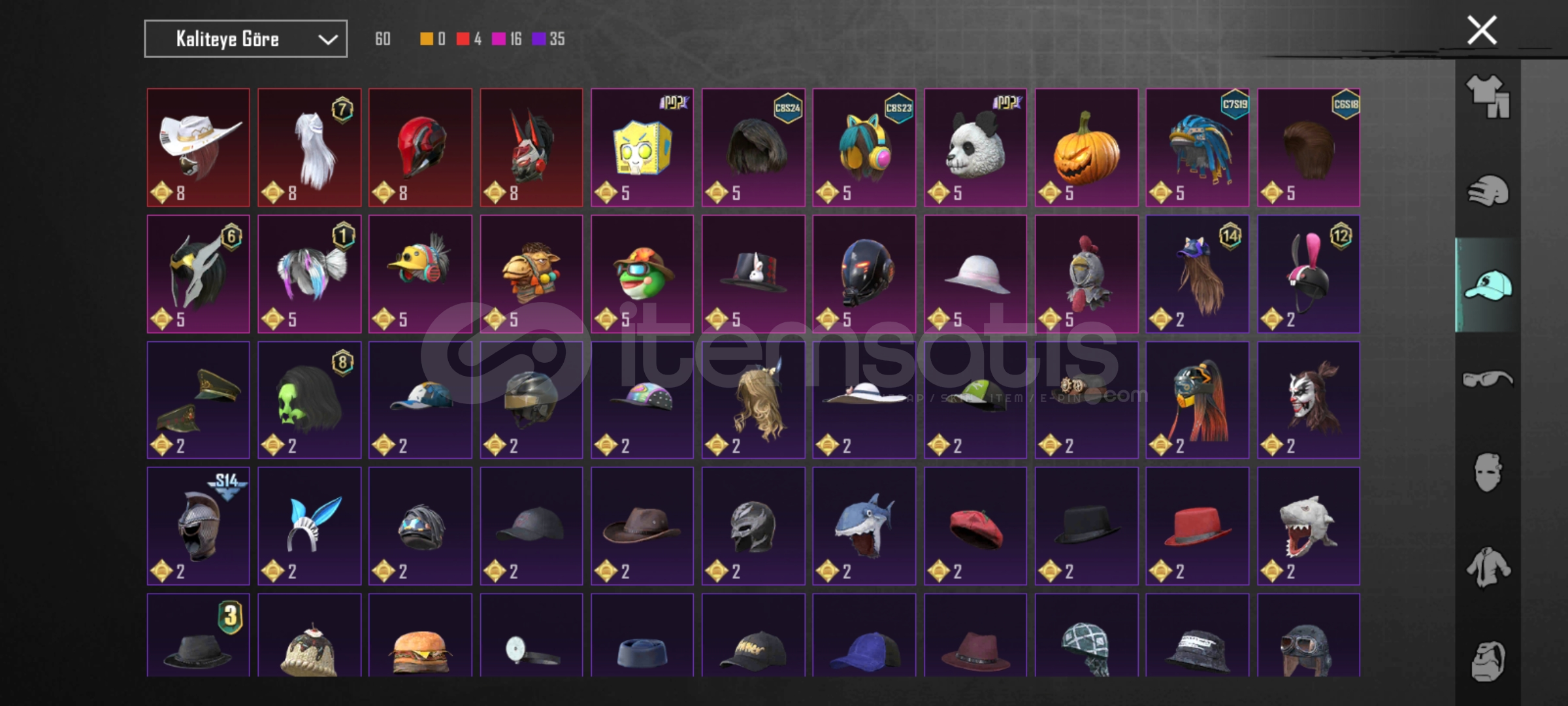
Task: Filter by the pink quality swatch
Action: (498, 39)
